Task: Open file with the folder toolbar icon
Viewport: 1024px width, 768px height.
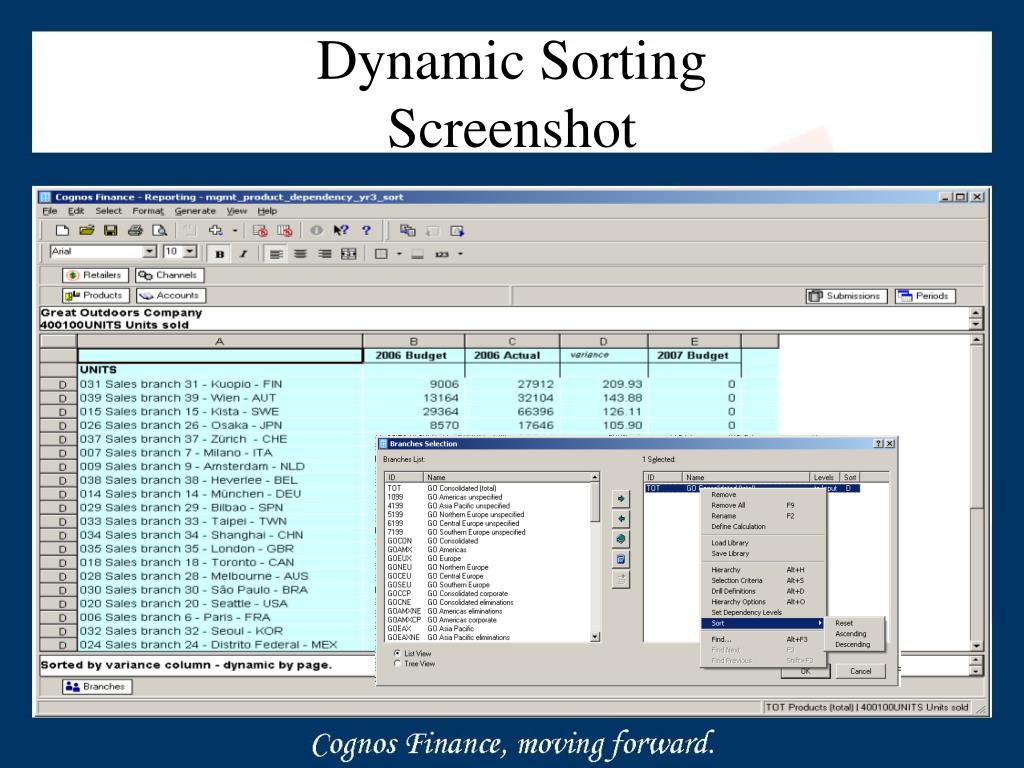Action: 87,230
